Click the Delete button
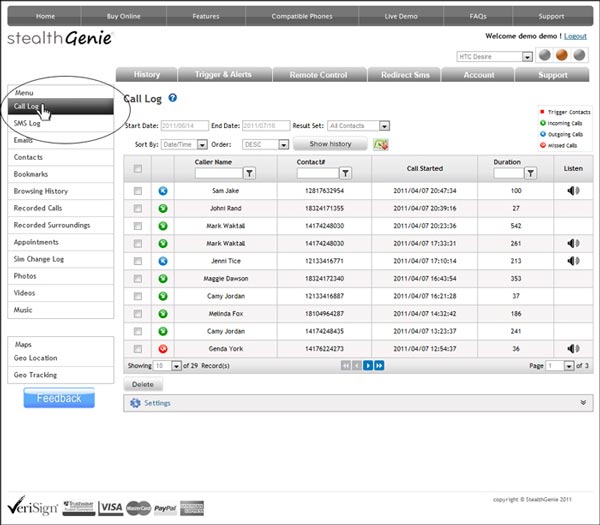Screen dimensions: 600x525 143,384
